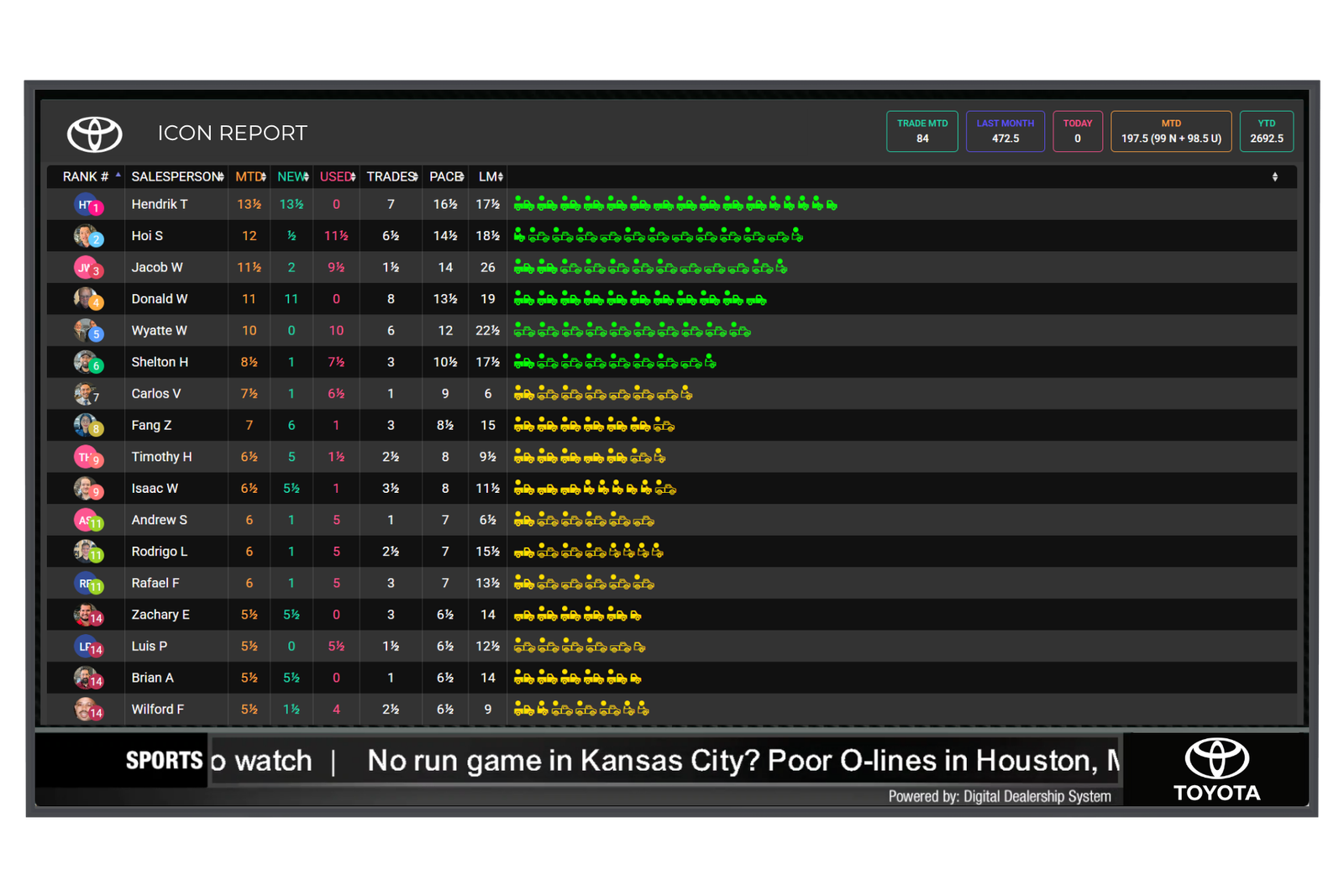Select the YTD 2692.5 tile

(x=1266, y=132)
